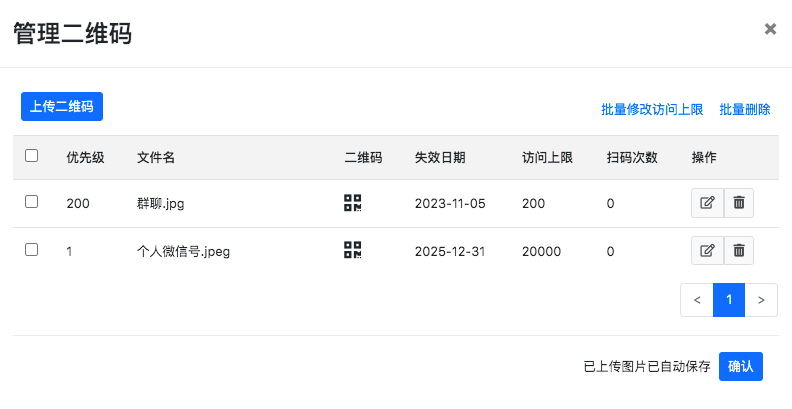Click the 批量删除 link

tap(745, 110)
